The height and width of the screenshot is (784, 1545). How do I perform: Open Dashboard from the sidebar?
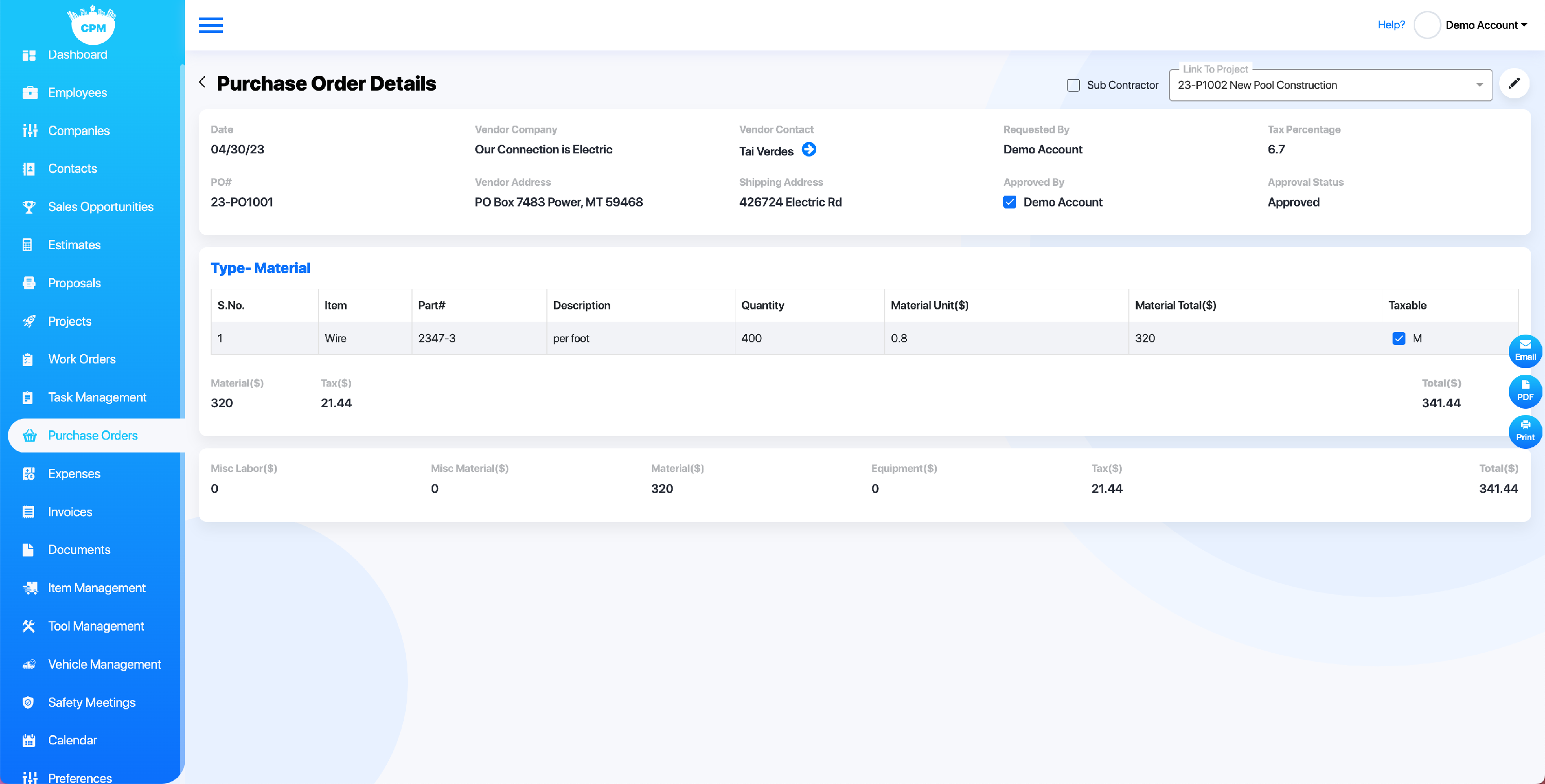[x=77, y=55]
